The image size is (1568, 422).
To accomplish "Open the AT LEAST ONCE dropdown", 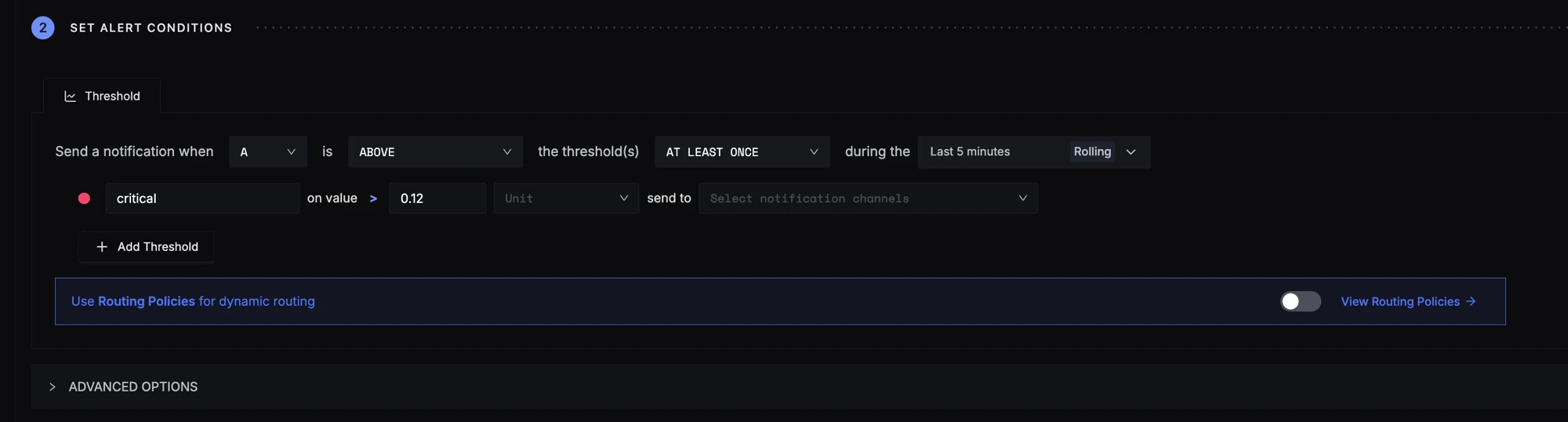I will (x=742, y=152).
